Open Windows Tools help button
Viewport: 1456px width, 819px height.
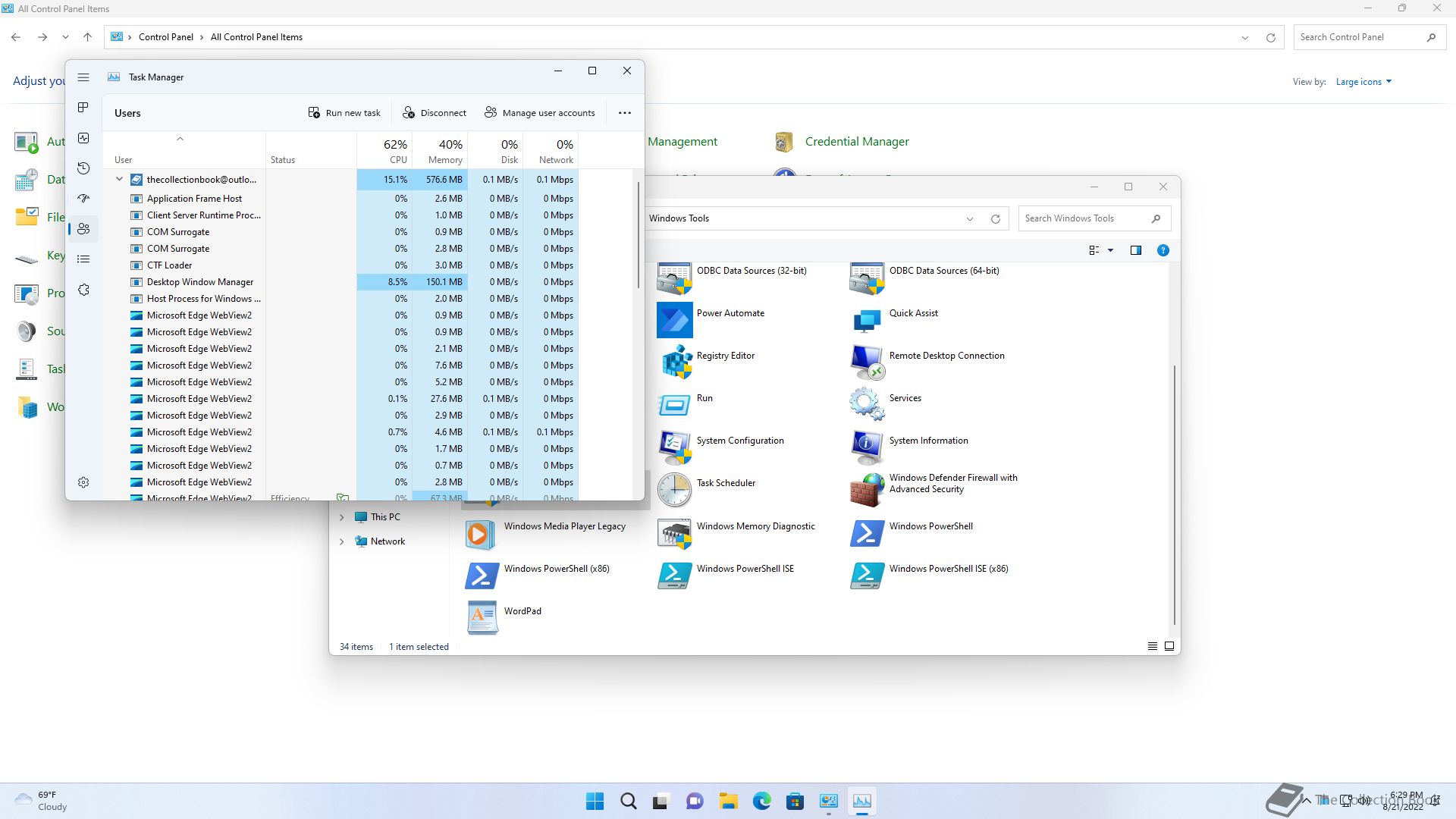pyautogui.click(x=1163, y=250)
